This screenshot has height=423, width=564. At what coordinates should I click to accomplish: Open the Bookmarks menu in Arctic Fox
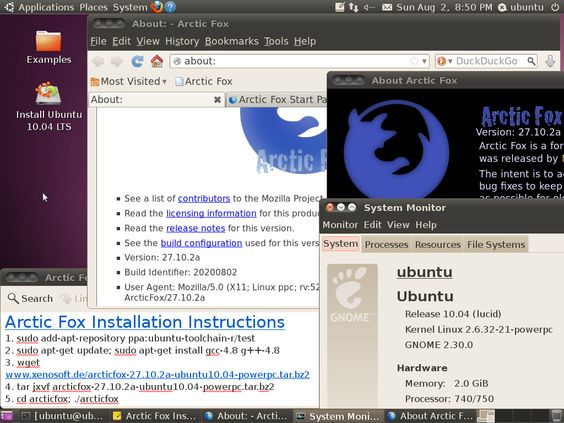[232, 41]
